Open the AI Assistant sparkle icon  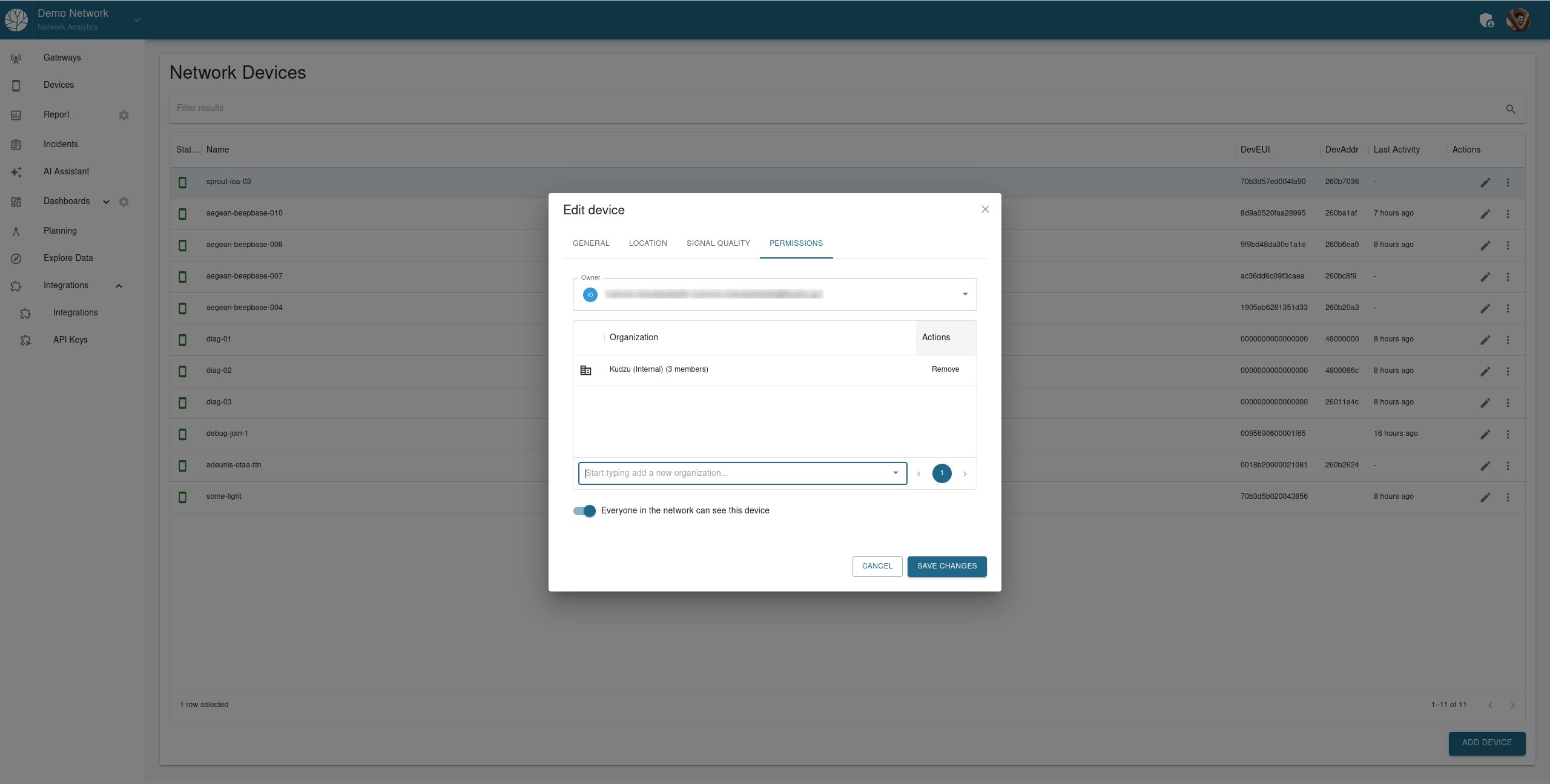click(x=16, y=173)
